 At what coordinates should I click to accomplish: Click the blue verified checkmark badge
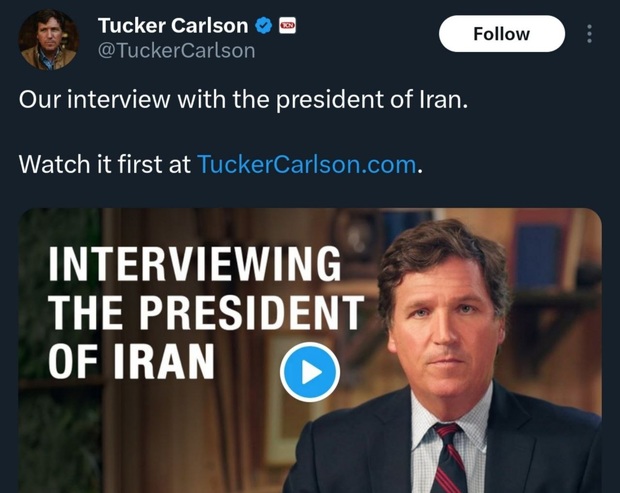pyautogui.click(x=263, y=26)
